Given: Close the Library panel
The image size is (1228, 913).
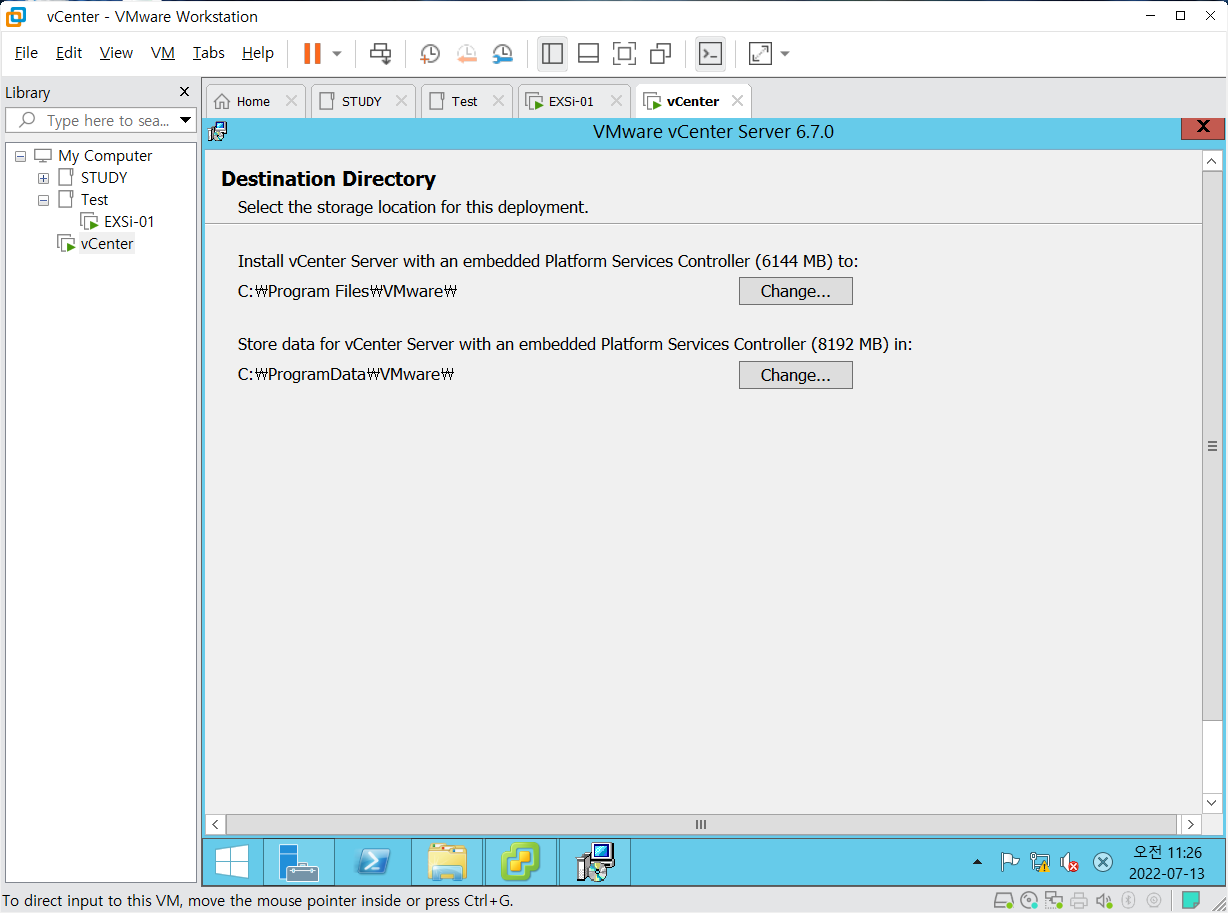Looking at the screenshot, I should (184, 92).
